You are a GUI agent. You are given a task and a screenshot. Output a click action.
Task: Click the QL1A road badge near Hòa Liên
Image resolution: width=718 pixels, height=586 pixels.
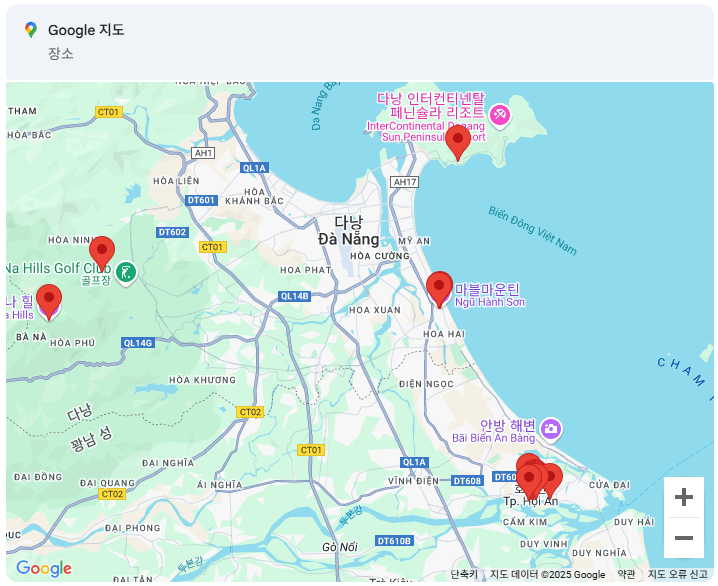254,168
